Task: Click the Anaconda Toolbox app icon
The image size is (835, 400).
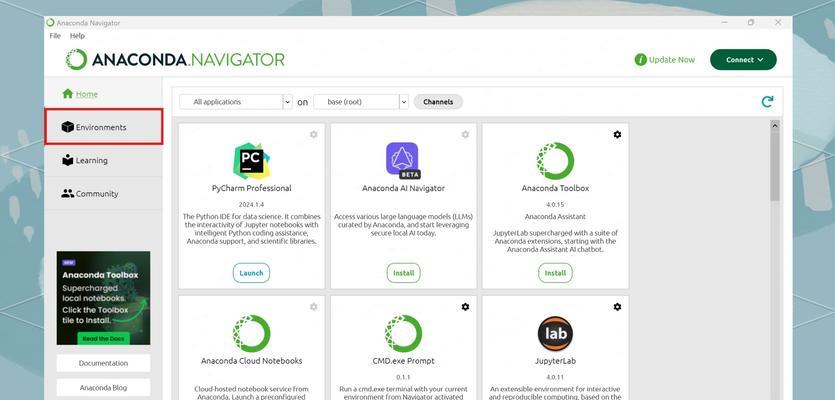Action: tap(555, 161)
